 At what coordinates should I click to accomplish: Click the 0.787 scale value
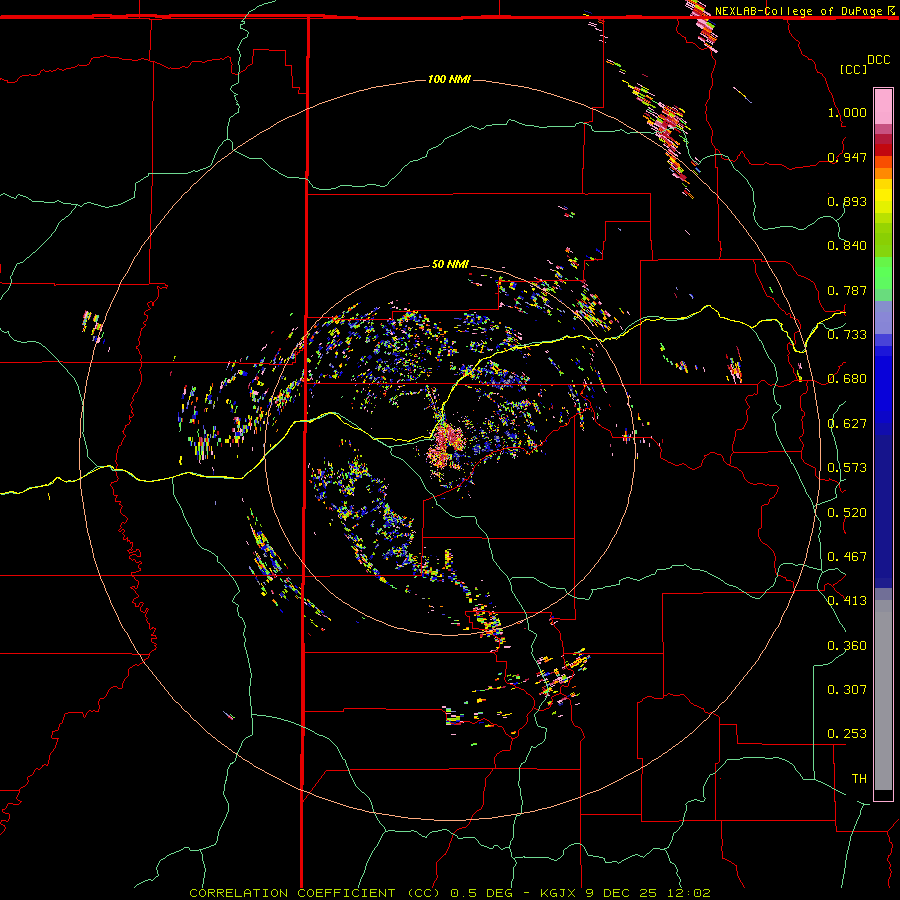[847, 290]
